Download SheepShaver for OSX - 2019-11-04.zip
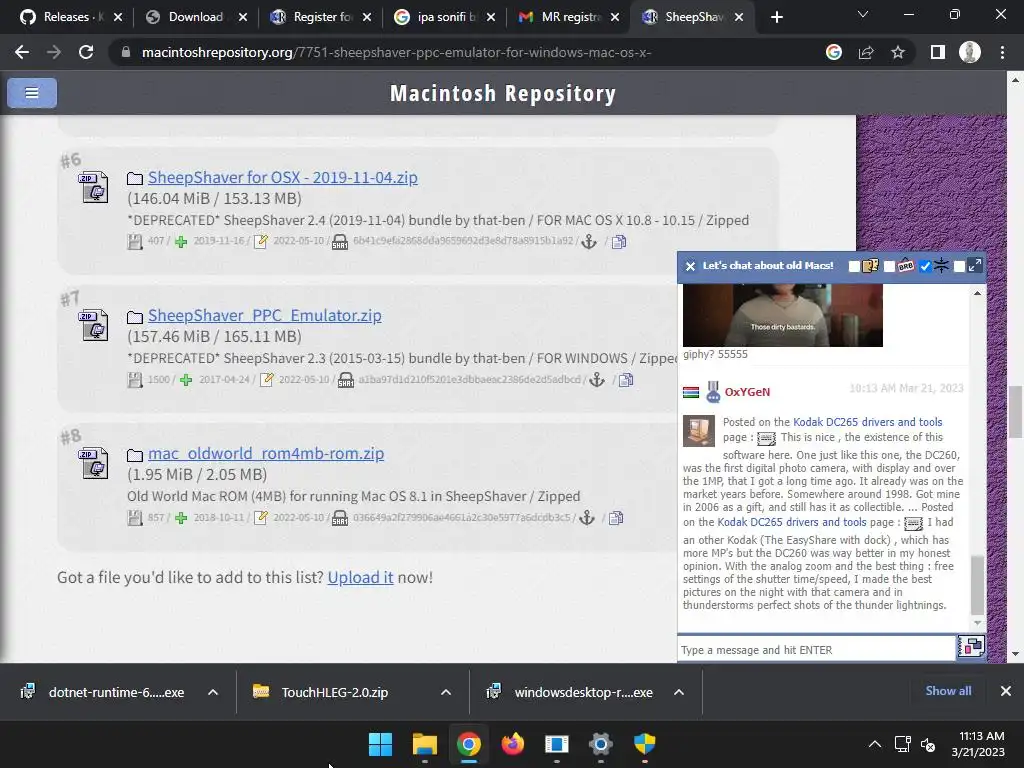This screenshot has width=1024, height=768. pos(282,177)
